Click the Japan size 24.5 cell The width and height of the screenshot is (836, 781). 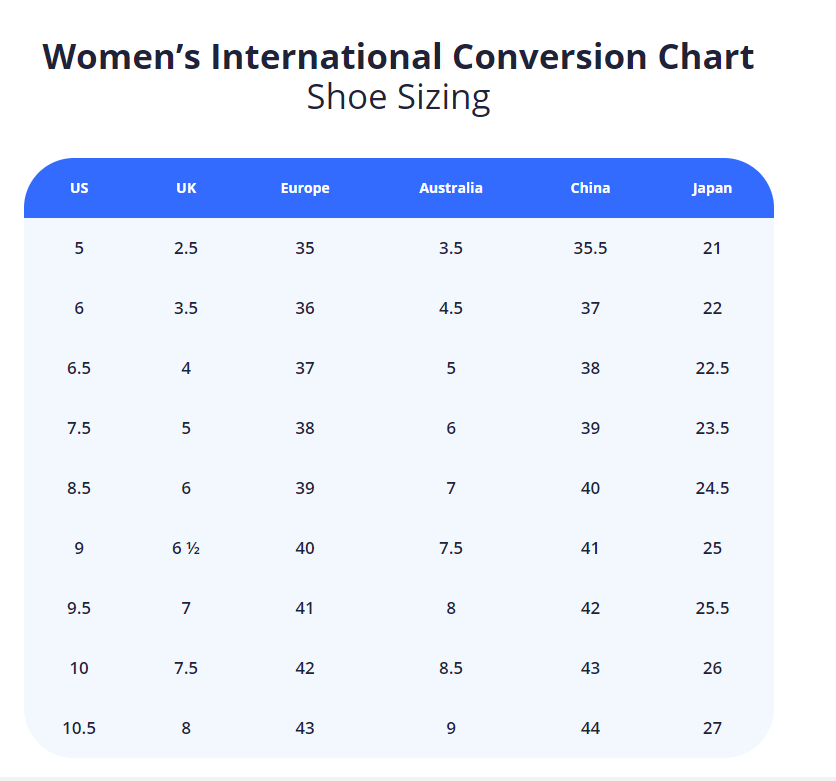[x=712, y=488]
